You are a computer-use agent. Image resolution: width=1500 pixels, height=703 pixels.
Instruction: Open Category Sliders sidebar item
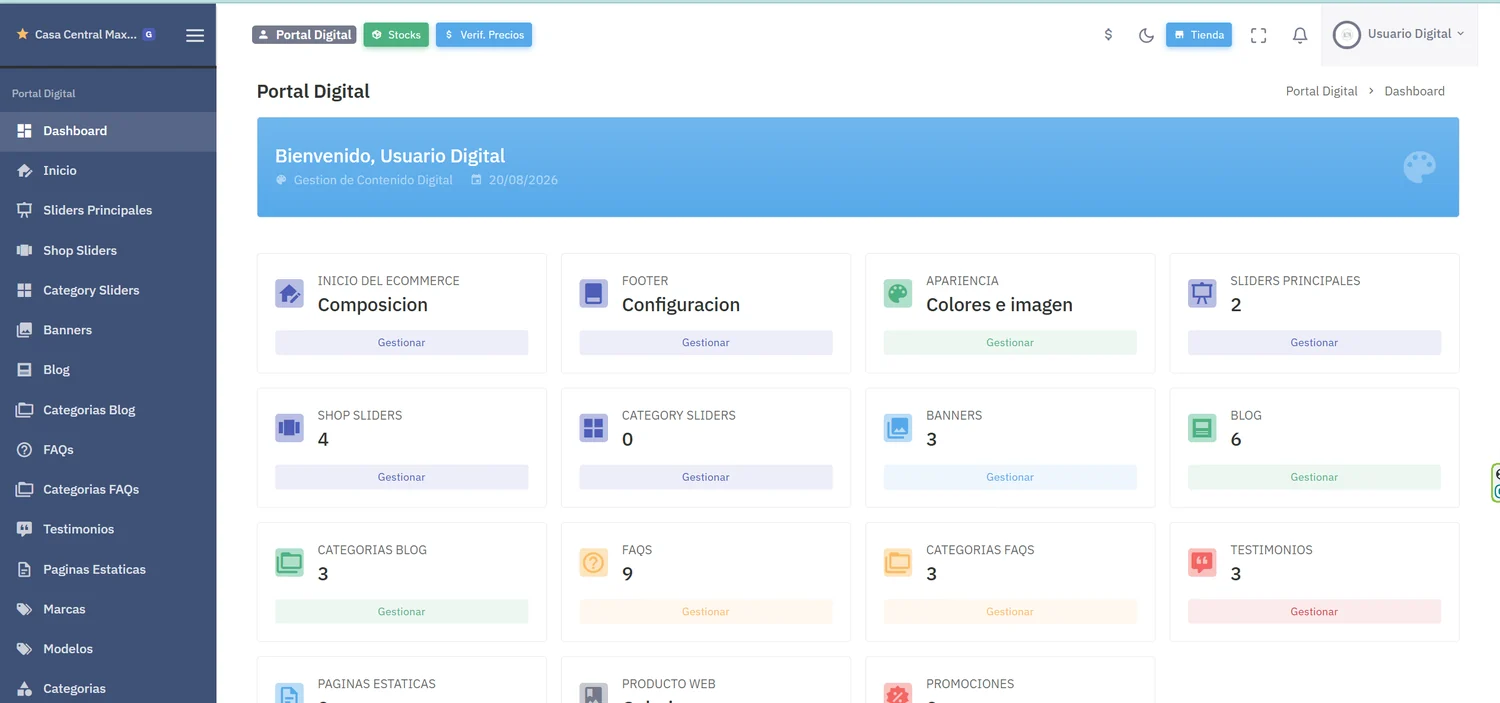[x=108, y=290]
